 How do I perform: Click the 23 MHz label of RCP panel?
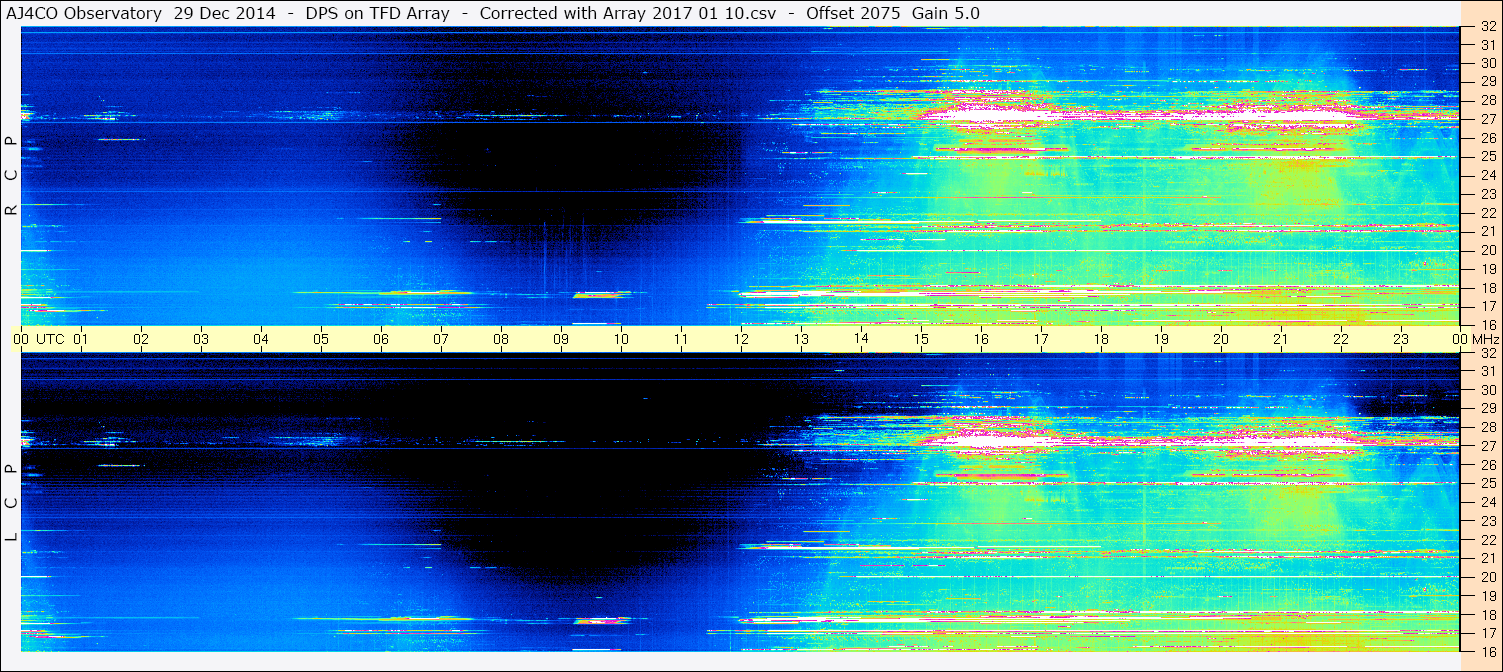1487,194
